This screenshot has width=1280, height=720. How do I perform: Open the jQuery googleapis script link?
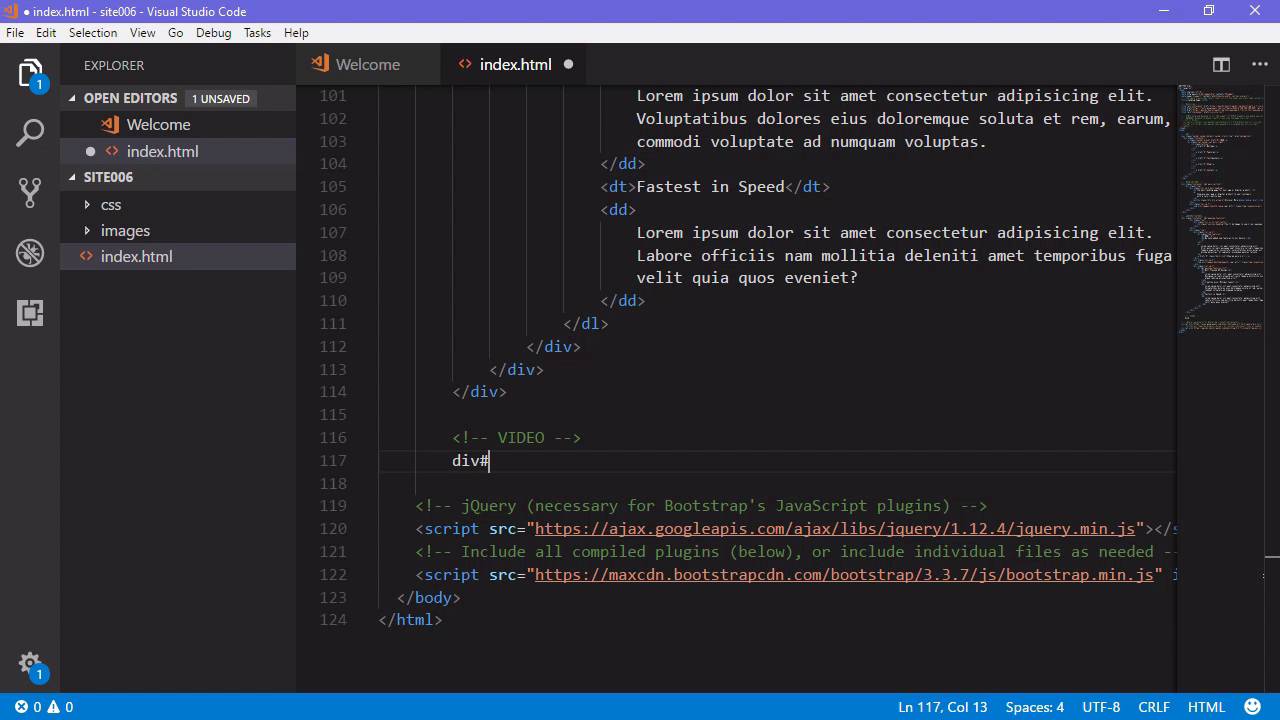coord(835,529)
